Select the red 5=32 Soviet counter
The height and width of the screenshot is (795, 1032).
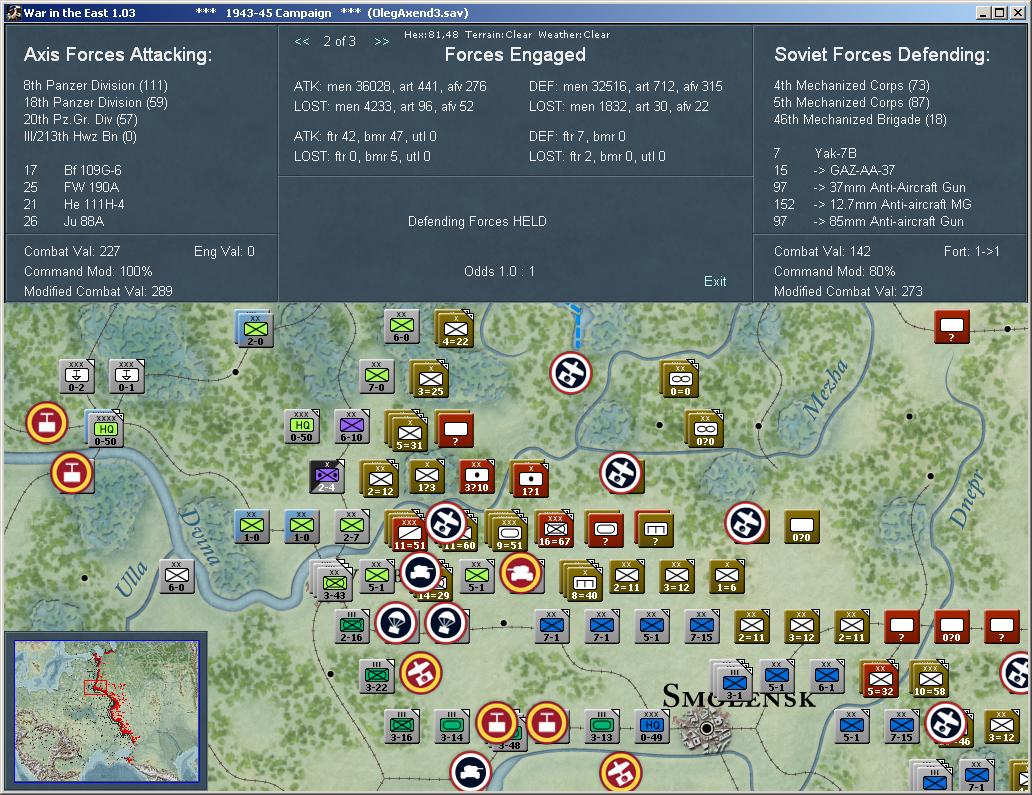coord(880,679)
